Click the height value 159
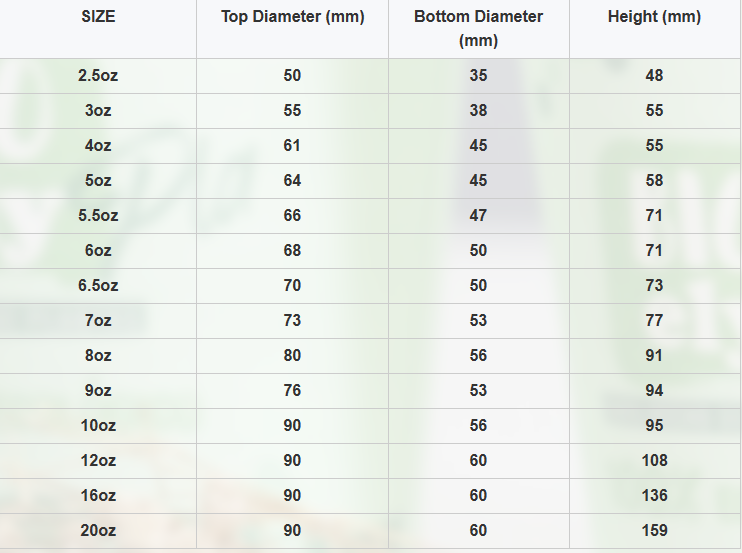 tap(654, 530)
